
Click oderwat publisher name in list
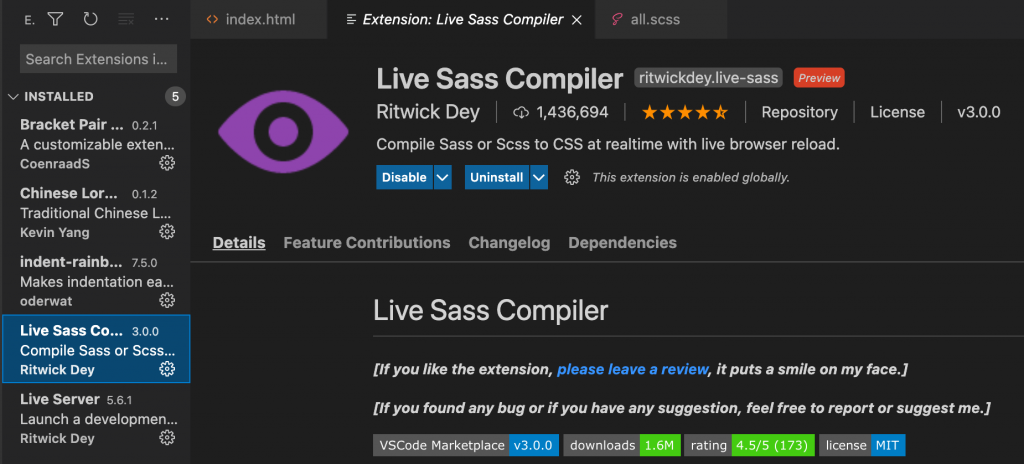tap(46, 301)
